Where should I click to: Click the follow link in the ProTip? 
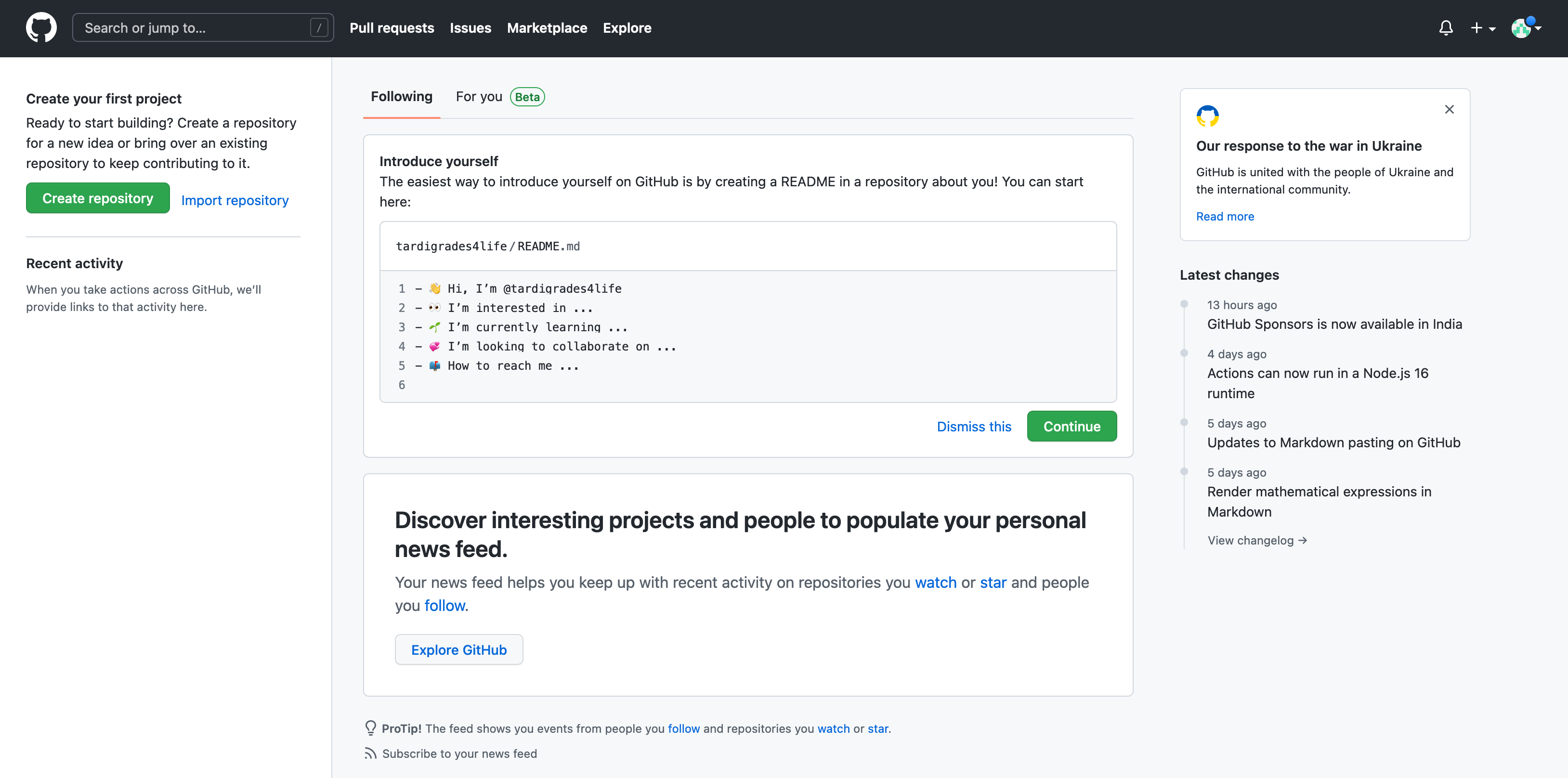click(683, 729)
